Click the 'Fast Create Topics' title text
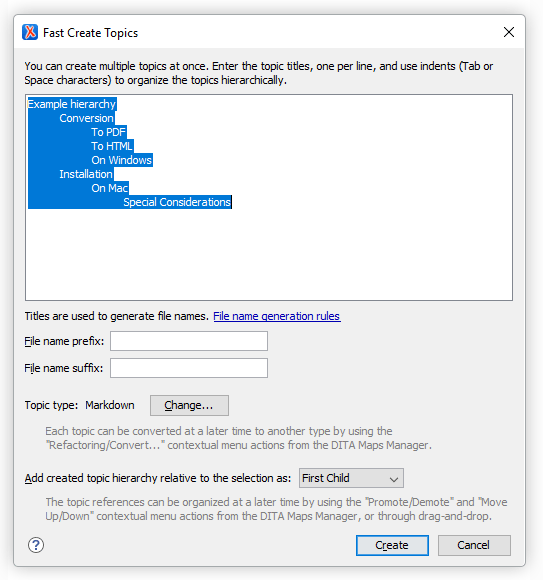 click(91, 33)
